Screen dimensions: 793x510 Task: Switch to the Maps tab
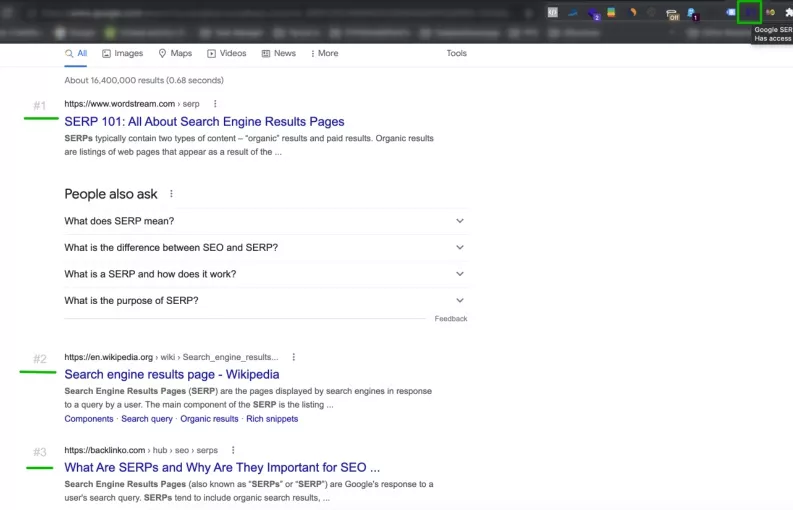click(x=175, y=54)
